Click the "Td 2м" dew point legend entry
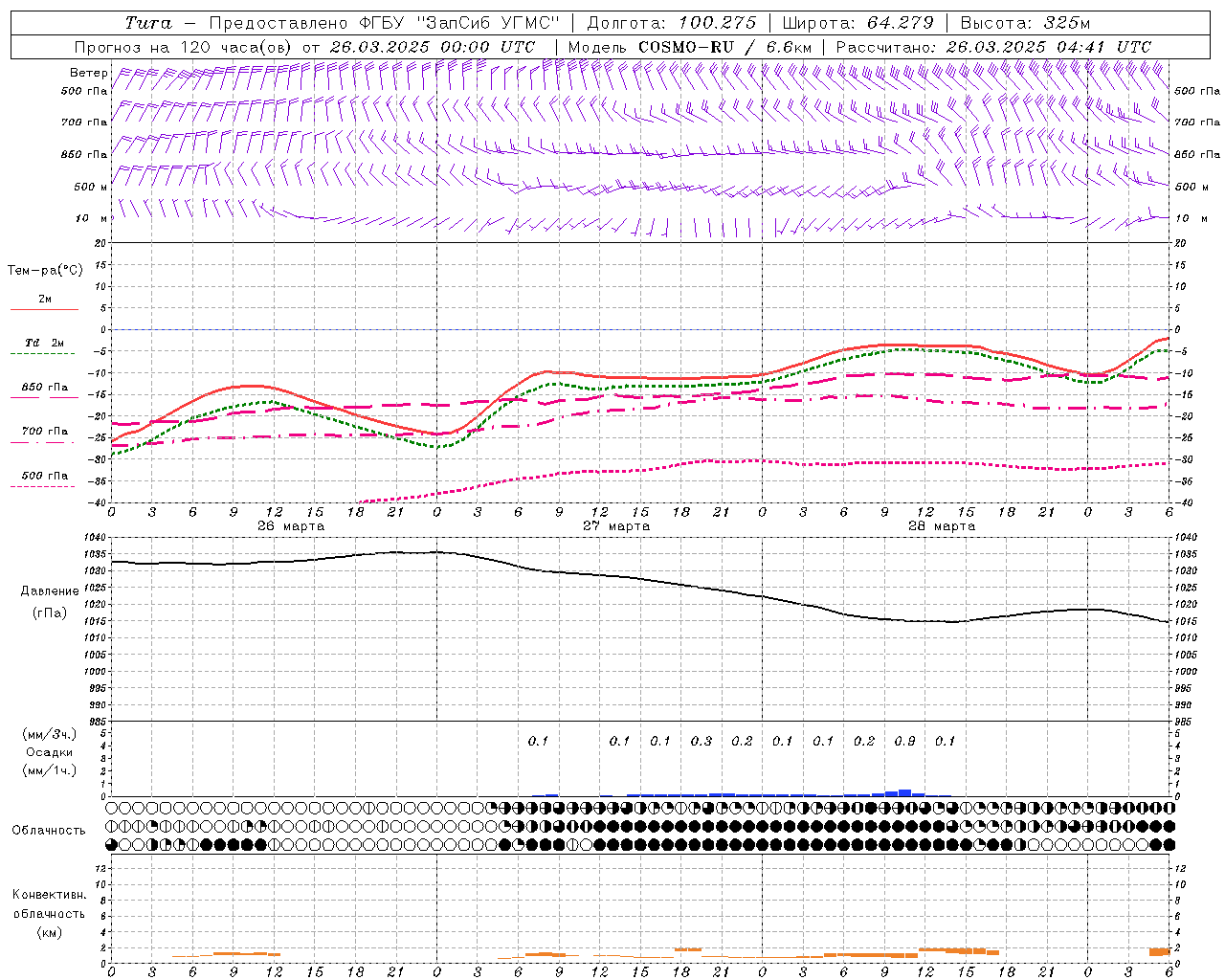The height and width of the screenshot is (980, 1225). tap(45, 343)
